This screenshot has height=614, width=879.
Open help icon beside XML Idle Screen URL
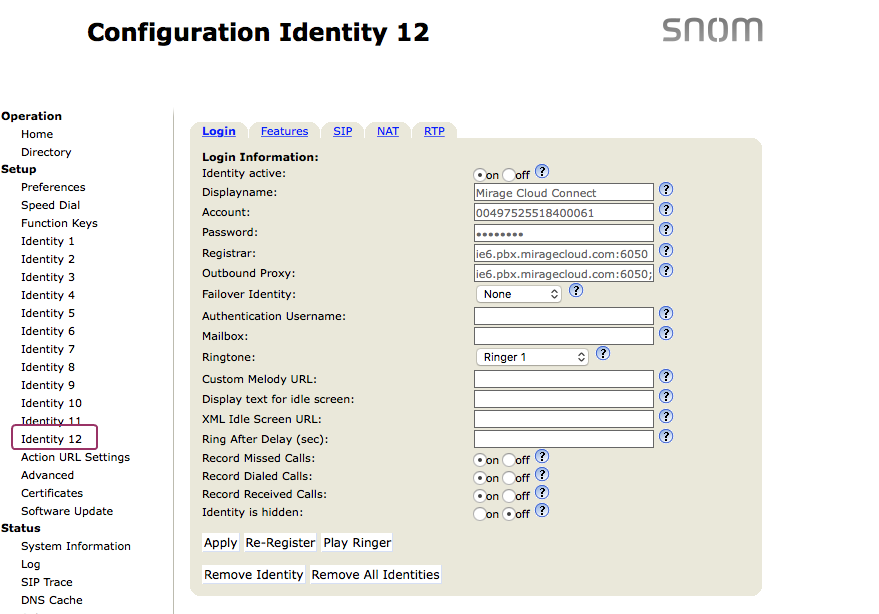(x=666, y=417)
